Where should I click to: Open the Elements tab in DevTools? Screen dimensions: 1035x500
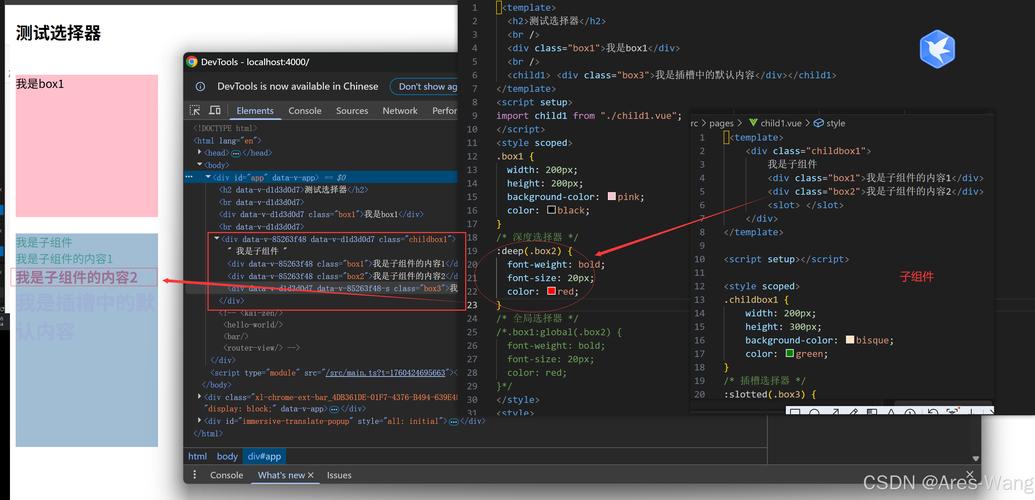coord(255,111)
